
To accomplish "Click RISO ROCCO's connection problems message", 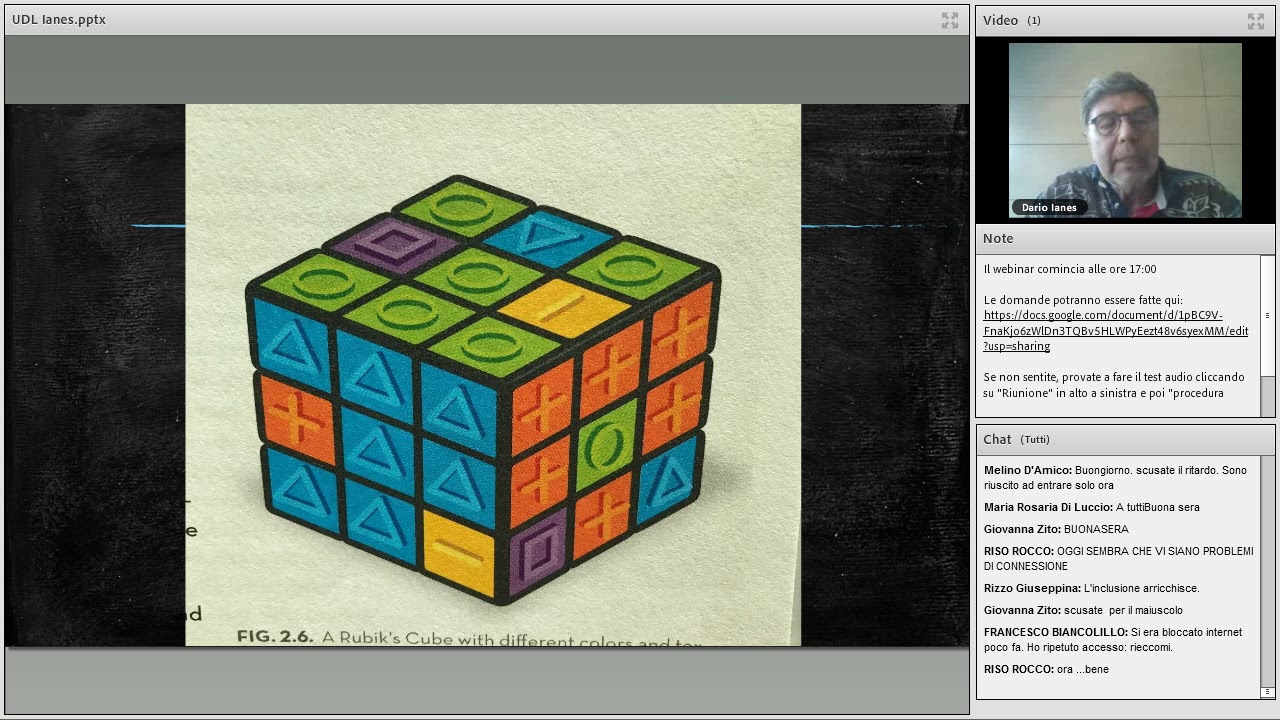I will 1118,559.
